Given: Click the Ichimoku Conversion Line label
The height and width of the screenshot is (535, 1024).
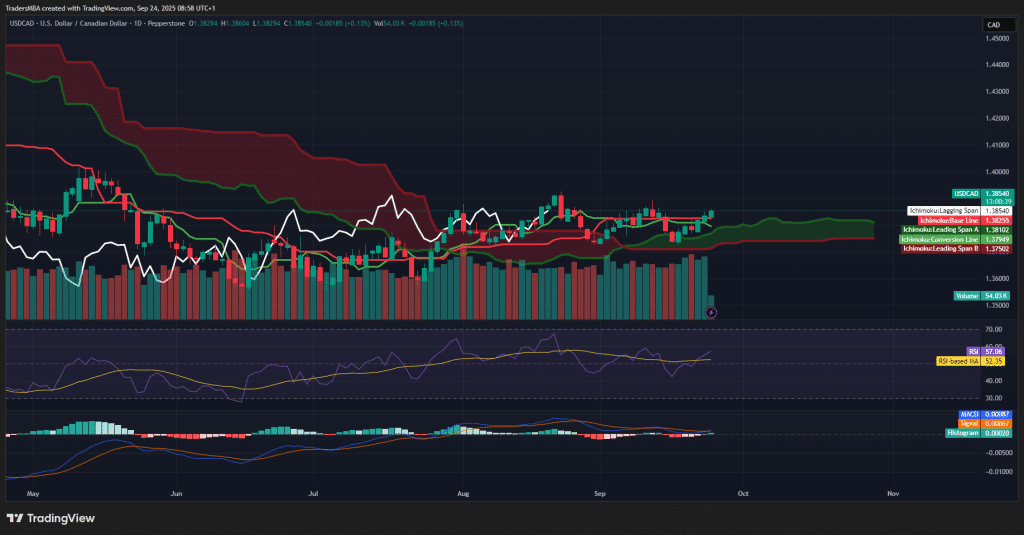Looking at the screenshot, I should click(939, 239).
